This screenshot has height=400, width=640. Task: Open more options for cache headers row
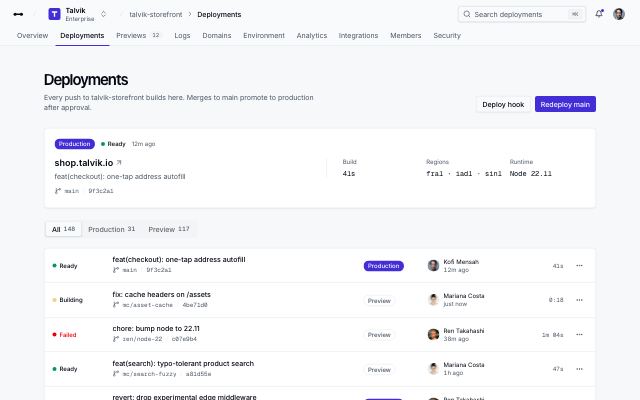tap(579, 300)
